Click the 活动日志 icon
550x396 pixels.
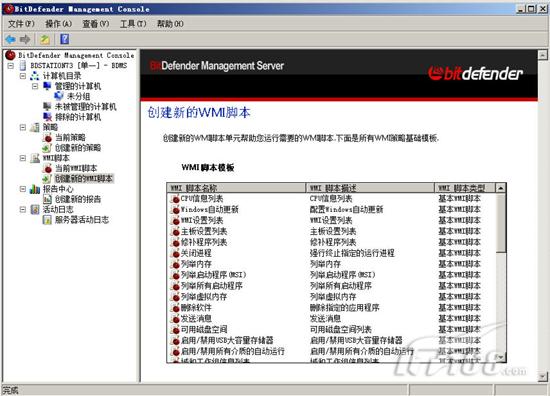coord(35,210)
